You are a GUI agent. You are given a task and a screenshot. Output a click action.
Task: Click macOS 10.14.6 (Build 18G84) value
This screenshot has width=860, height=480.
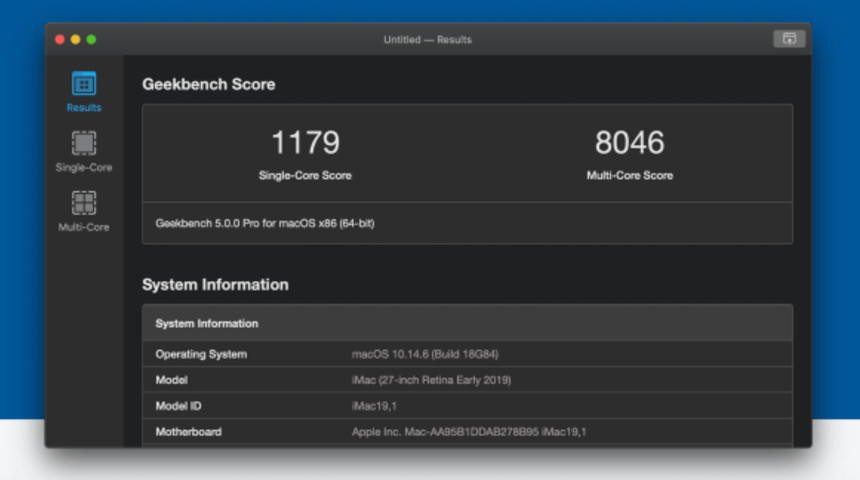[x=425, y=354]
